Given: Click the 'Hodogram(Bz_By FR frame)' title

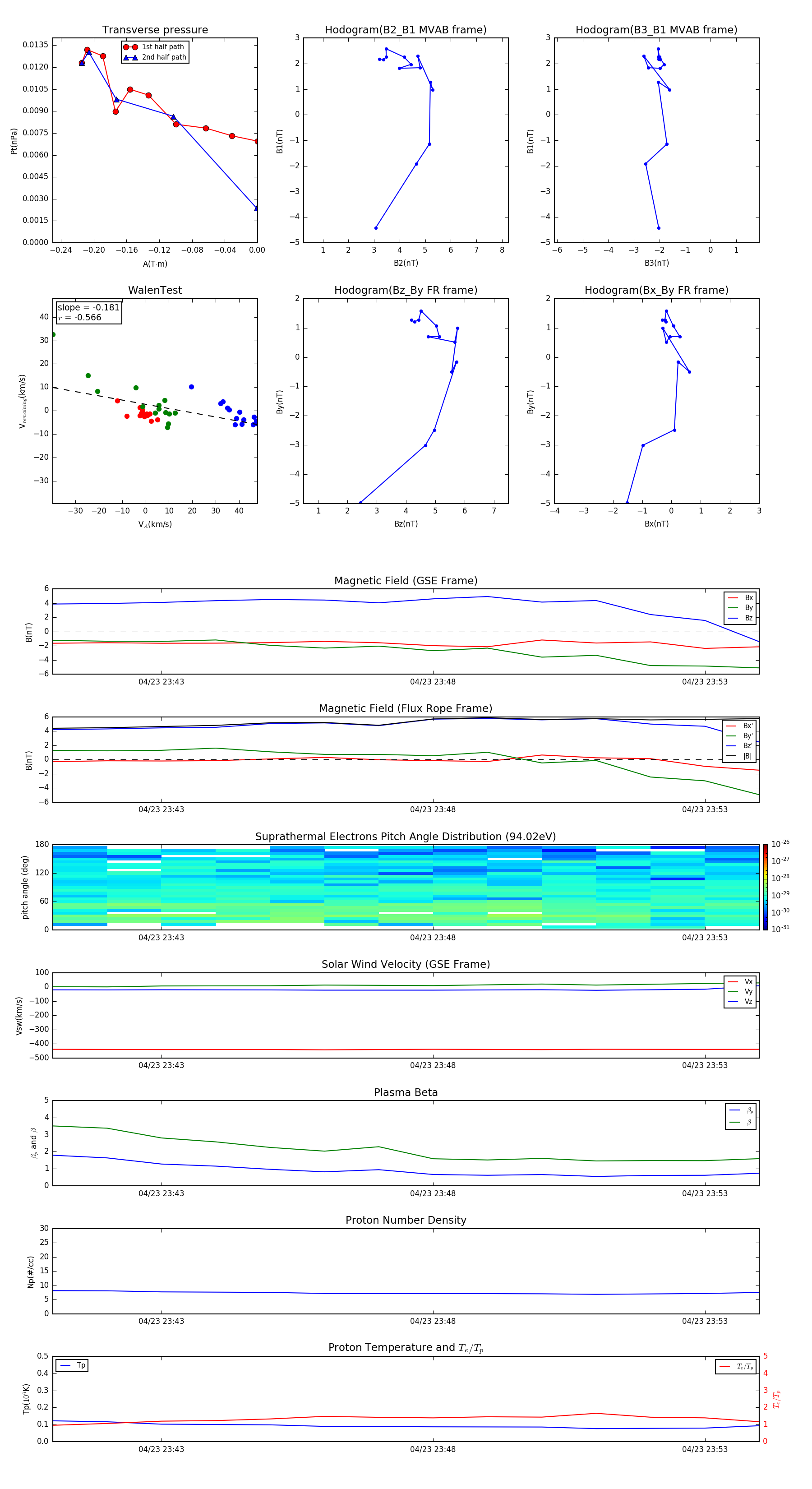Looking at the screenshot, I should pos(406,290).
